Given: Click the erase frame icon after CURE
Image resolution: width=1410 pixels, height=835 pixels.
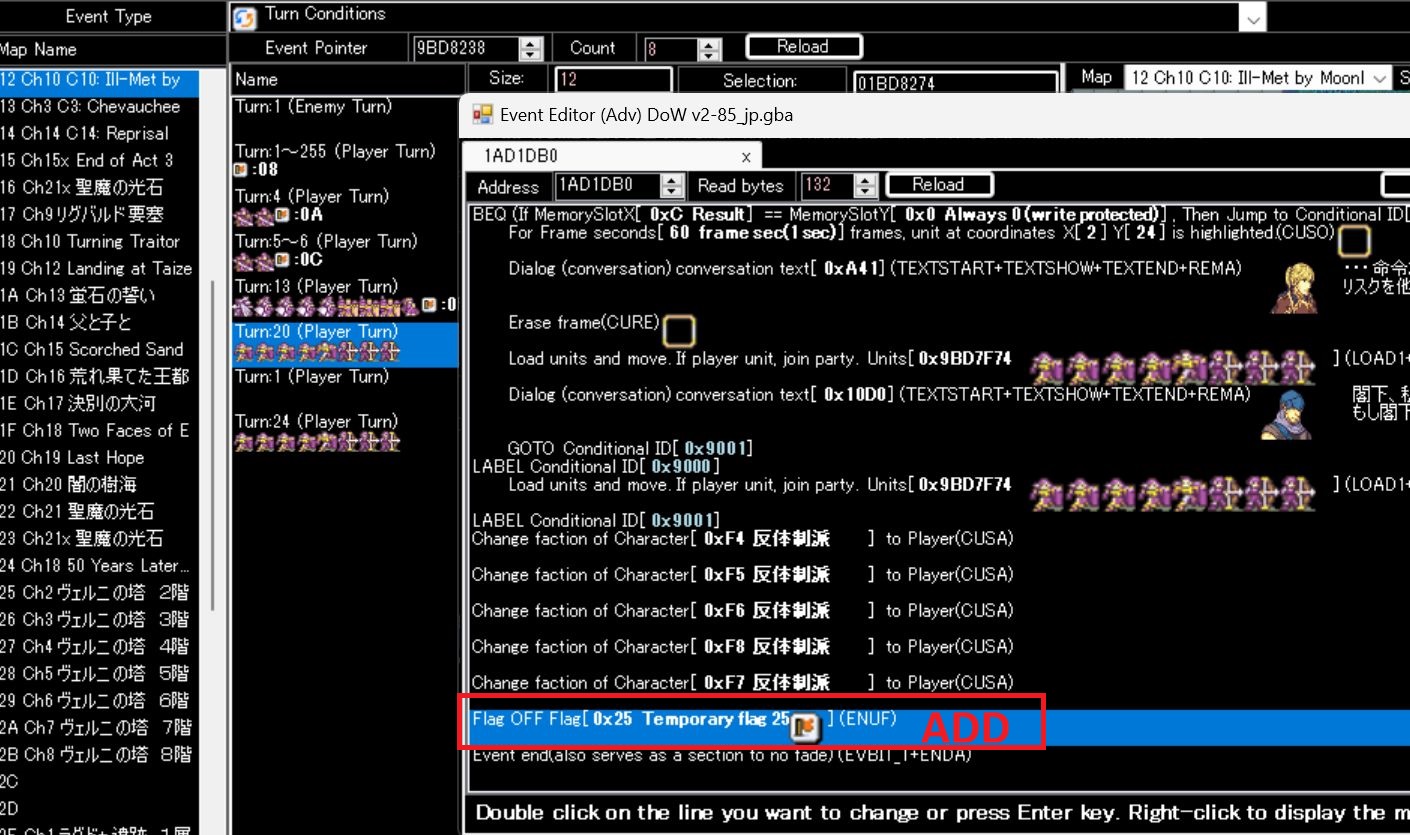Looking at the screenshot, I should [678, 330].
